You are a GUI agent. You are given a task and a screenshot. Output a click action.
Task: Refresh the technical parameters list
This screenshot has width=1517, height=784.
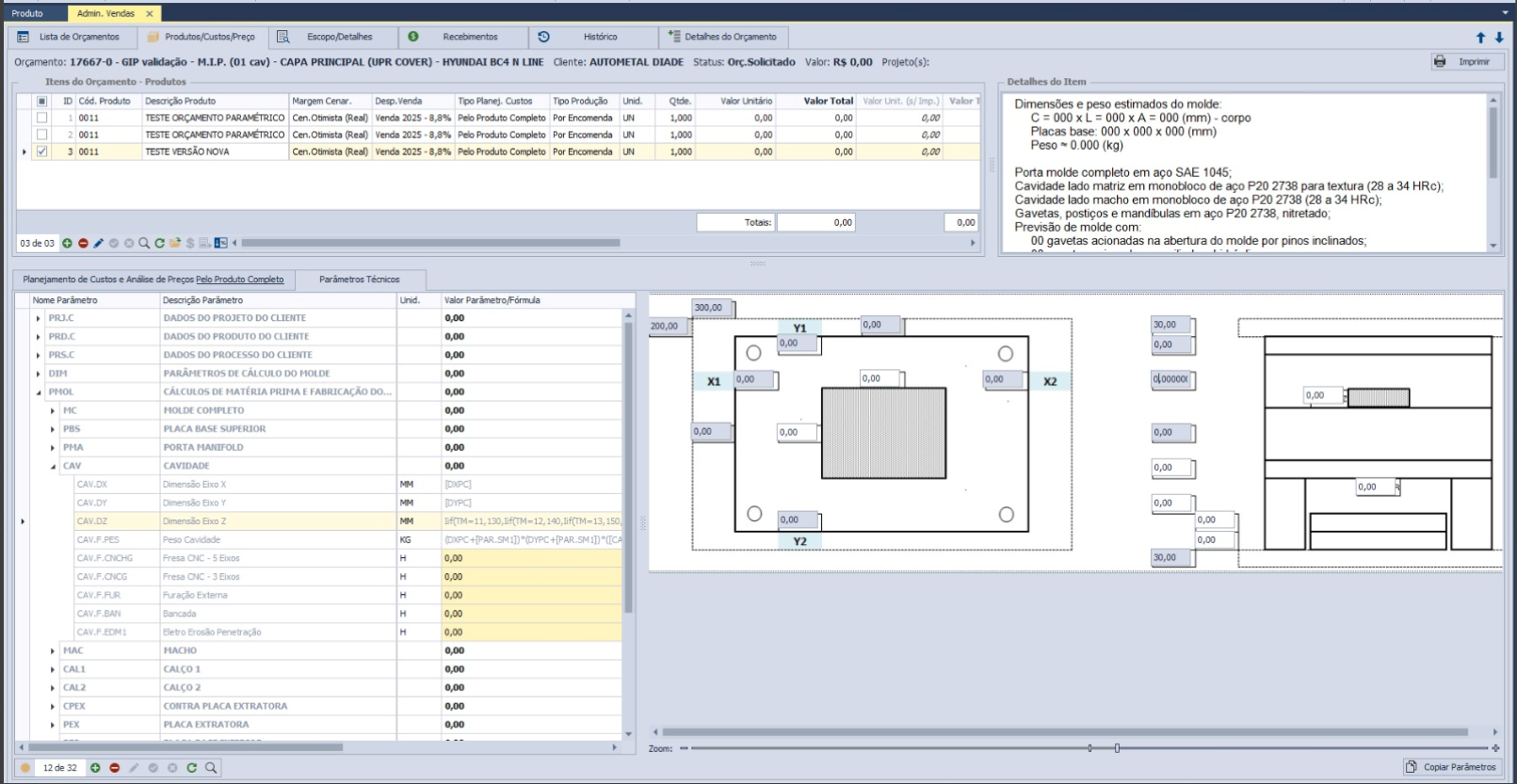click(192, 768)
